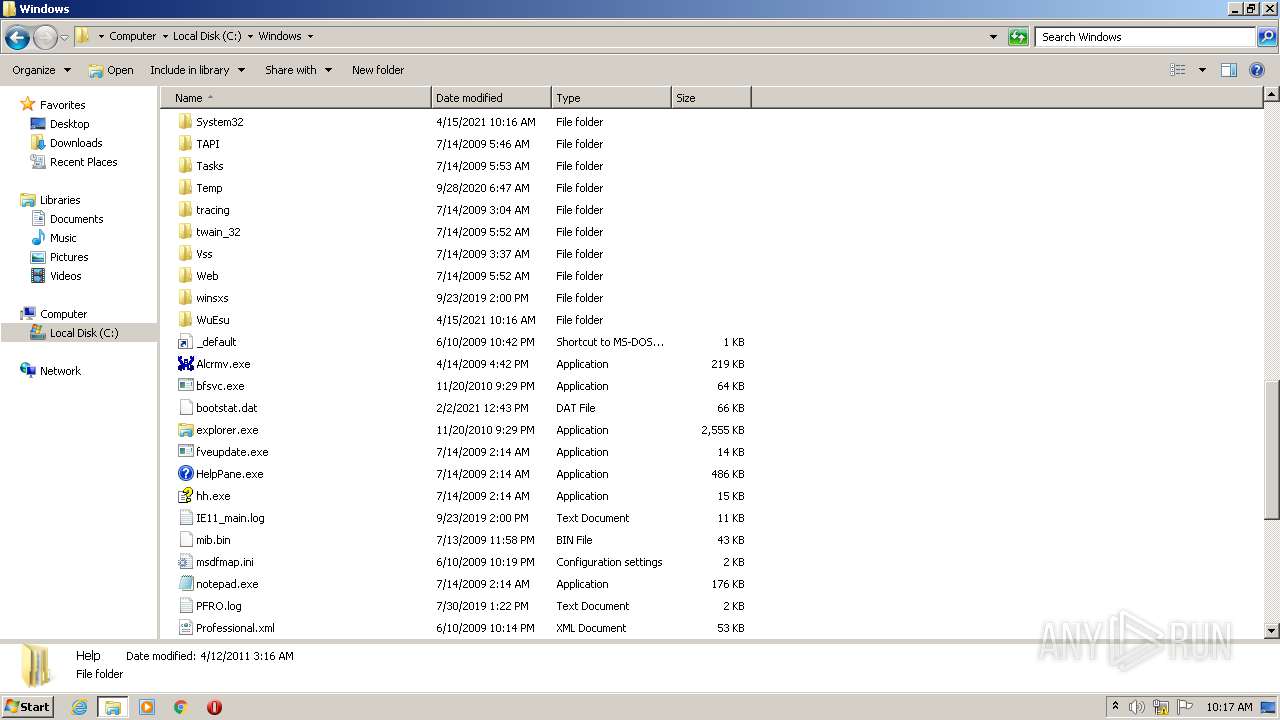The height and width of the screenshot is (720, 1280).
Task: Select Downloads in the navigation pane
Action: coord(76,143)
